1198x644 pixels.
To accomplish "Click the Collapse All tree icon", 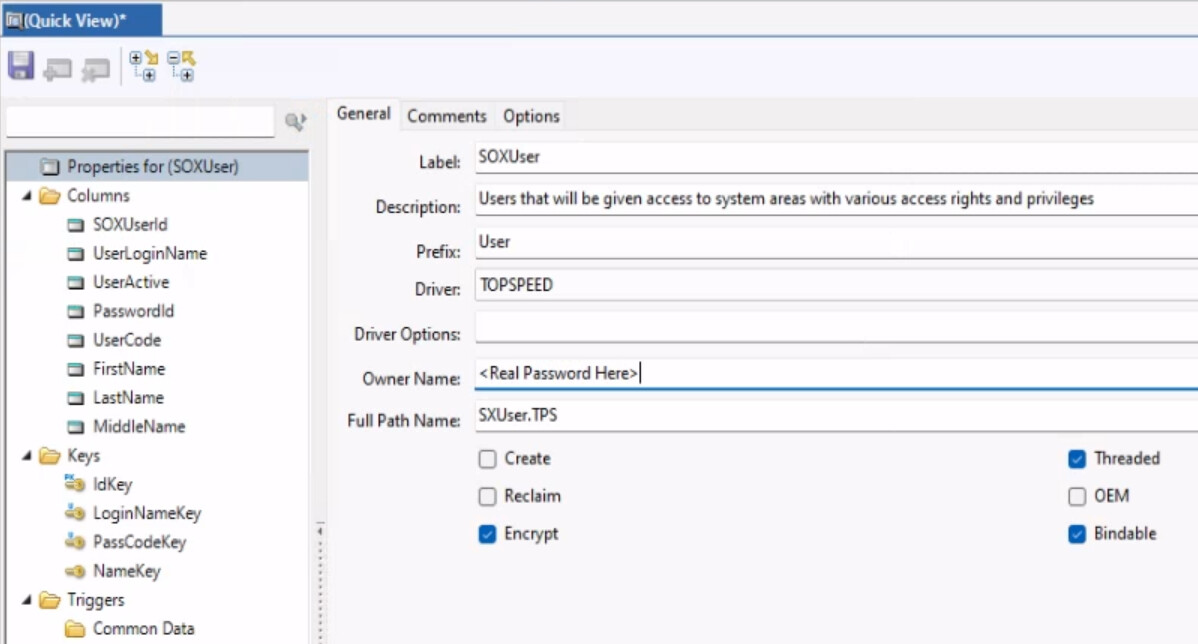I will point(181,66).
